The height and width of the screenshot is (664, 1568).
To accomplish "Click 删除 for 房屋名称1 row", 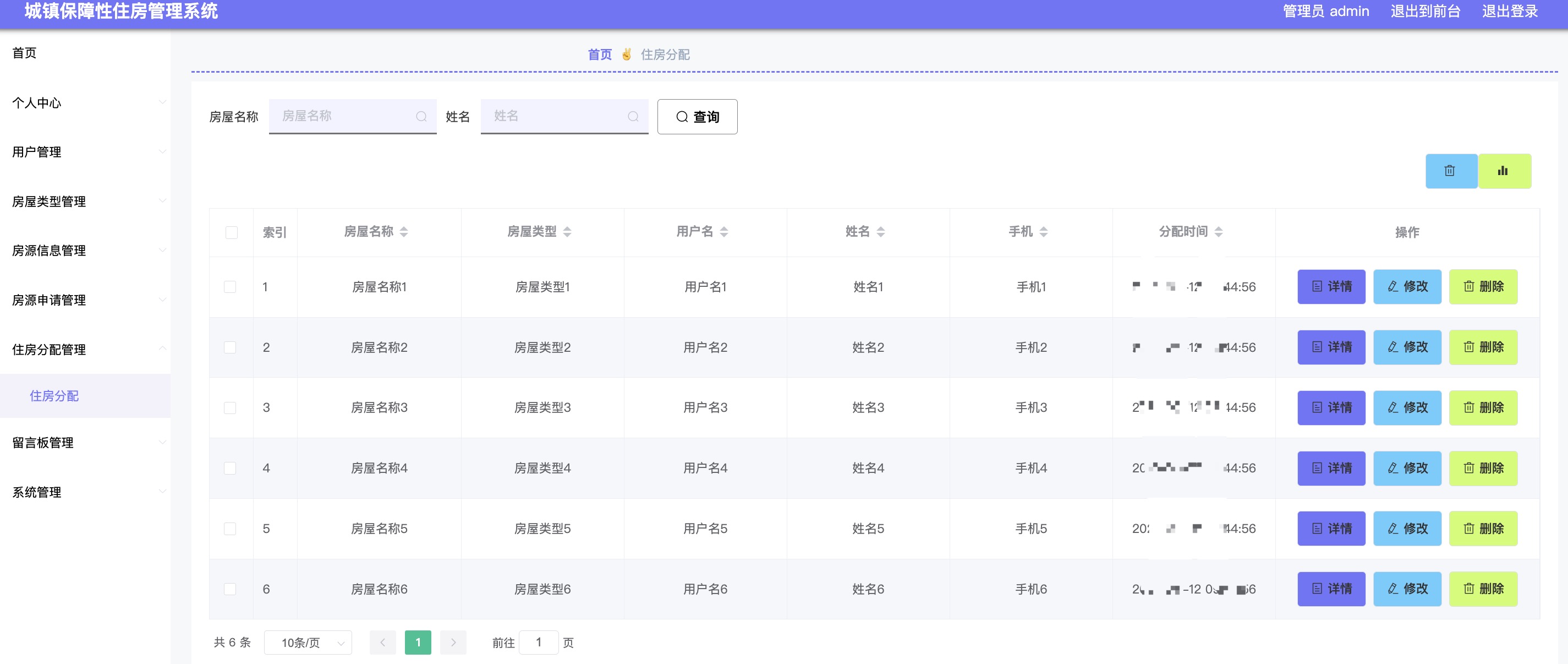I will (x=1483, y=286).
